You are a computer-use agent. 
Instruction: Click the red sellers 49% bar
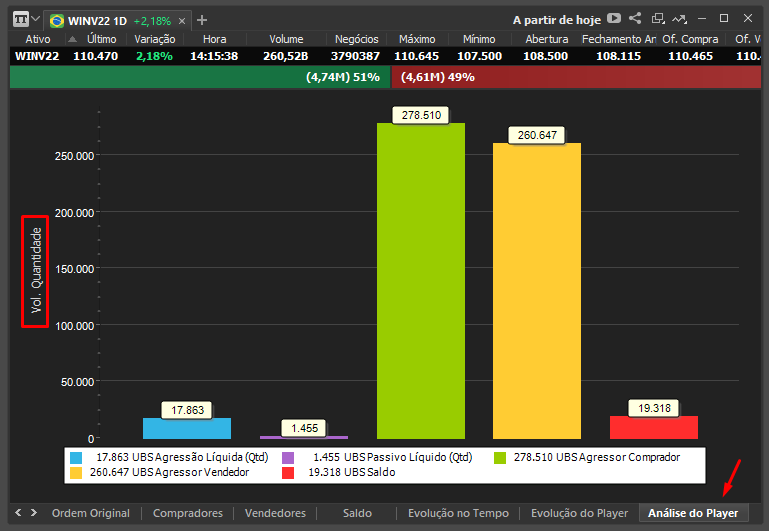[x=576, y=77]
